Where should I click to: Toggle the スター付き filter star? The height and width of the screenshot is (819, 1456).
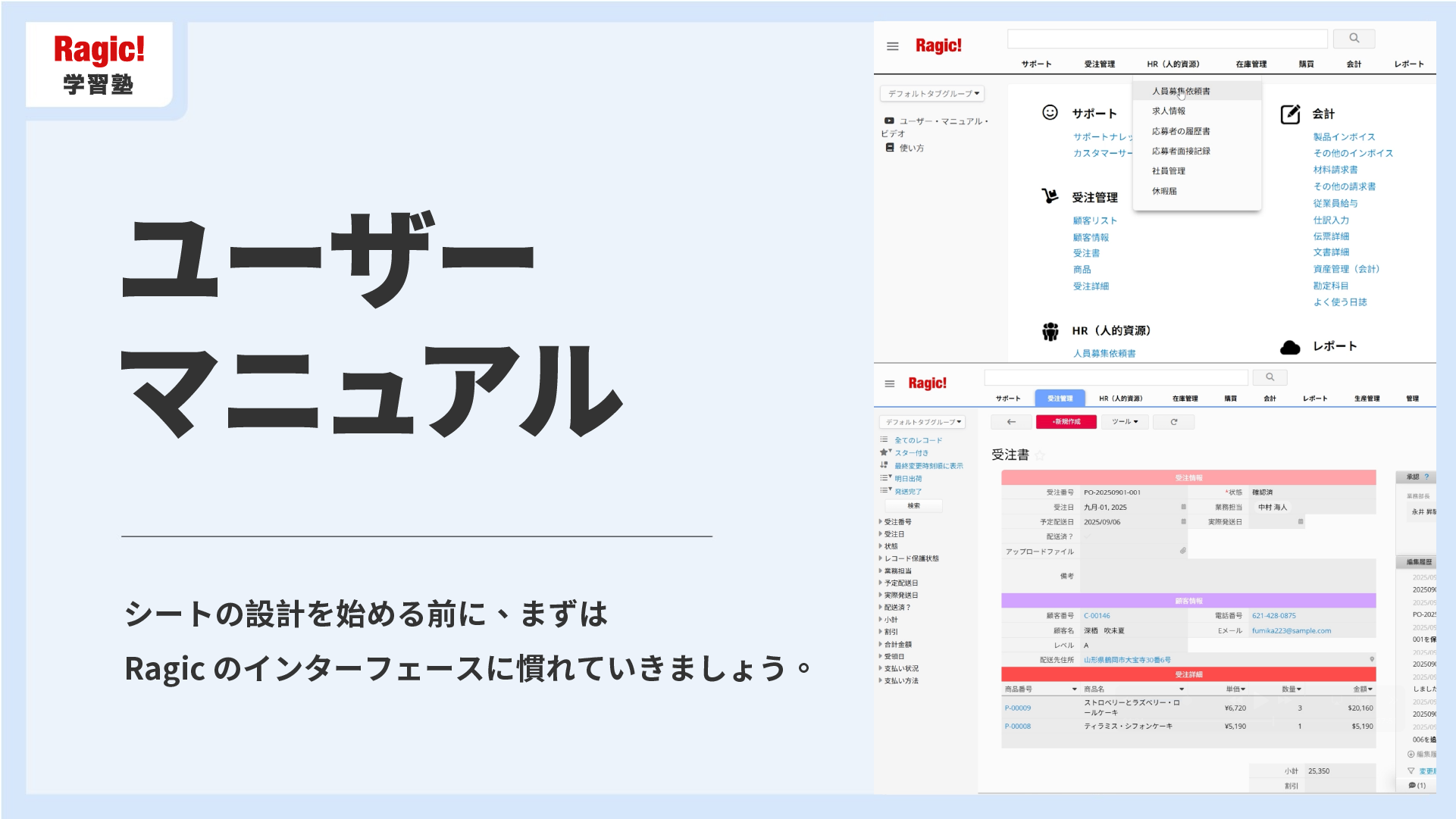pos(885,452)
